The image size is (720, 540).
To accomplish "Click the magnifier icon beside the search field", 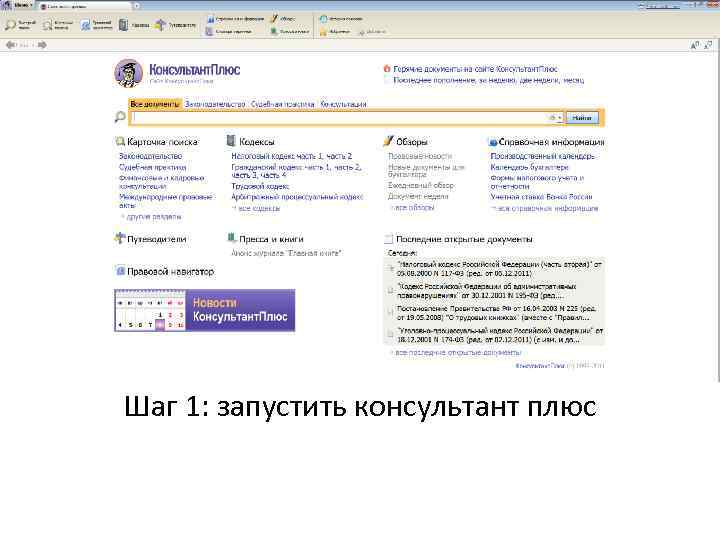I will (120, 117).
